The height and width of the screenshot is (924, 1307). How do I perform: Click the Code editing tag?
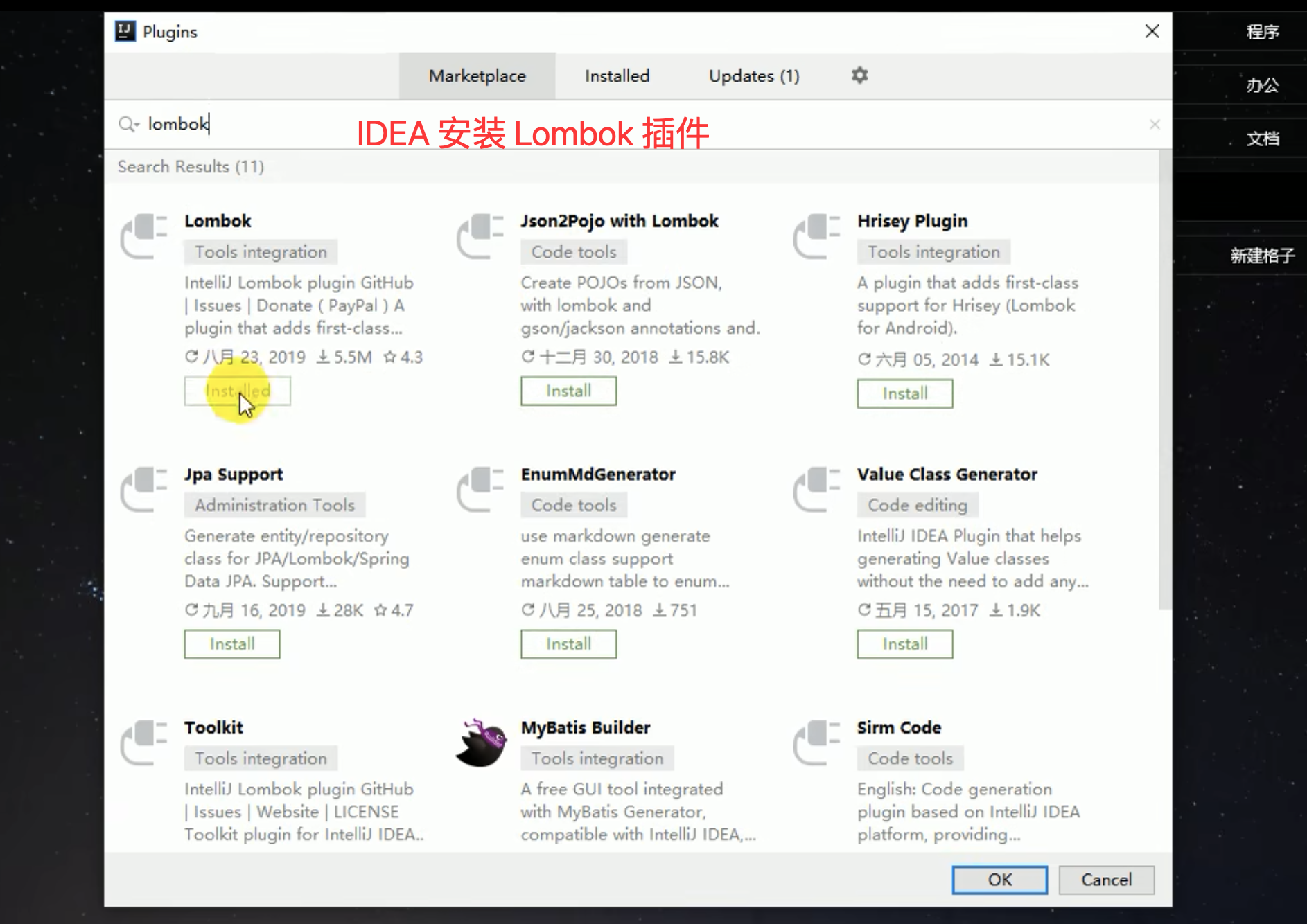tap(918, 505)
